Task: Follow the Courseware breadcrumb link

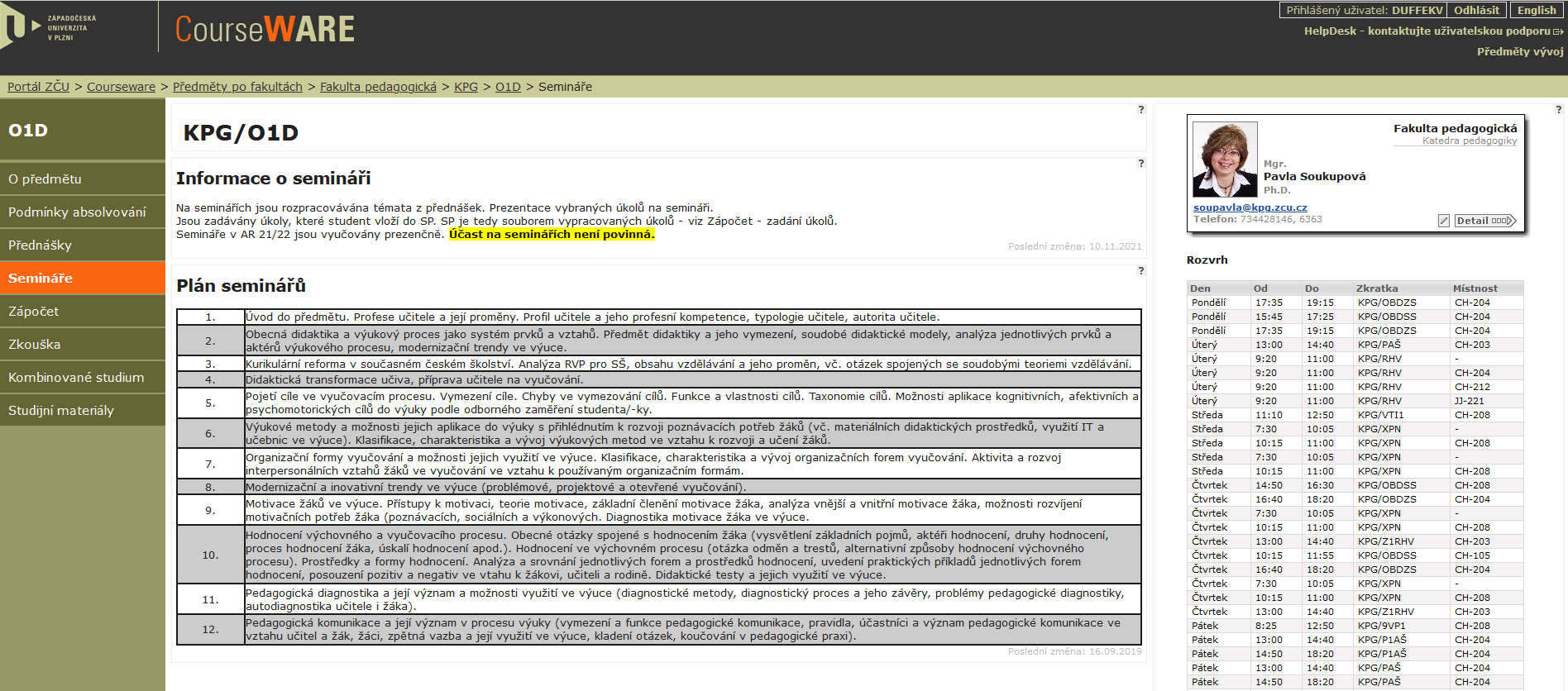Action: 121,87
